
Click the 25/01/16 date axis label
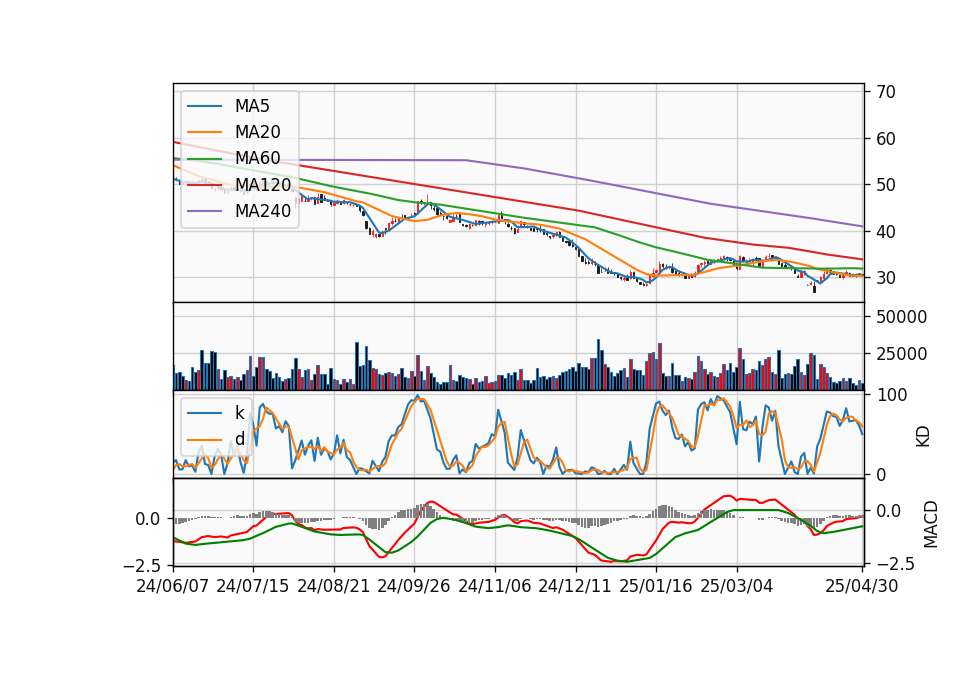click(x=656, y=587)
